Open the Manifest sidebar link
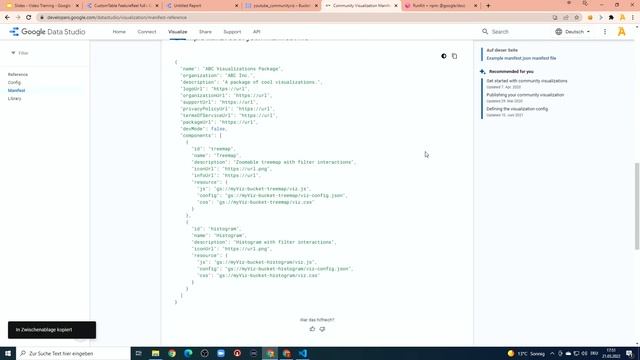 (x=16, y=90)
